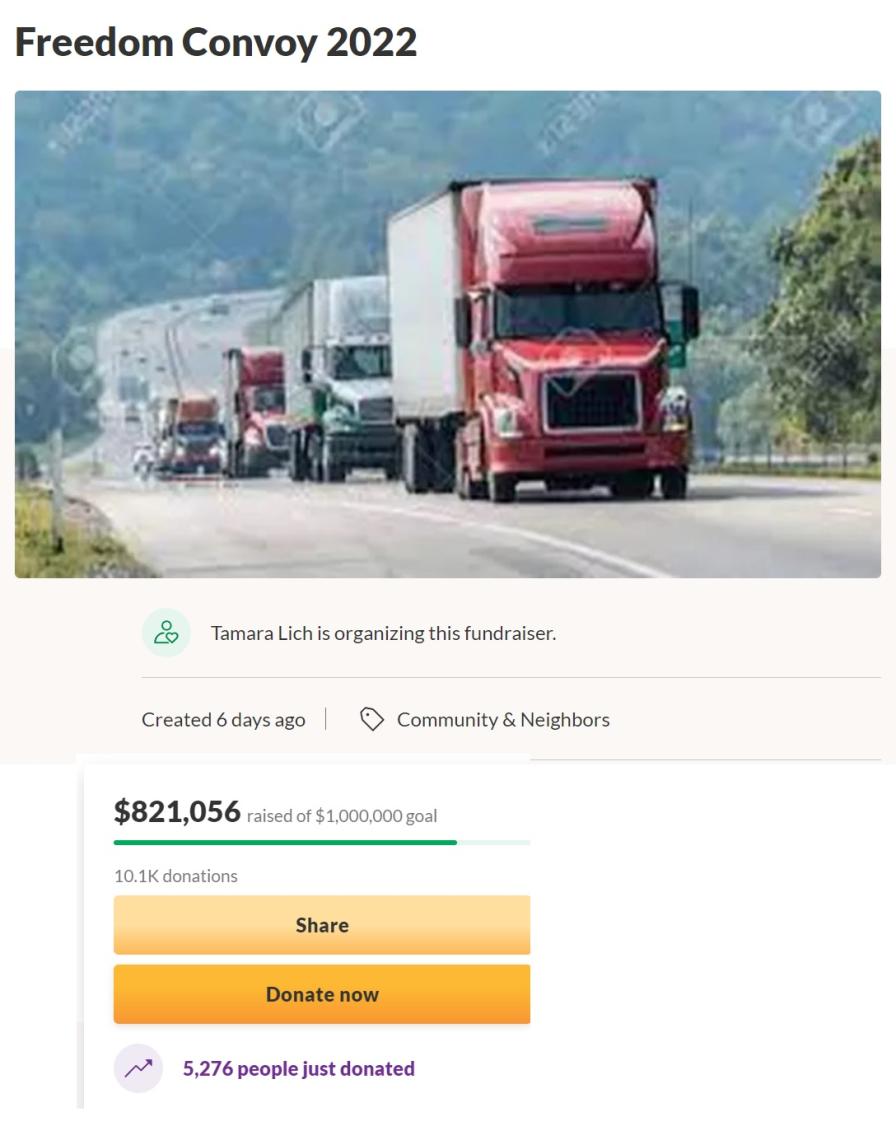The height and width of the screenshot is (1140, 896).
Task: Click the 5,276 people just donated text
Action: [299, 1069]
